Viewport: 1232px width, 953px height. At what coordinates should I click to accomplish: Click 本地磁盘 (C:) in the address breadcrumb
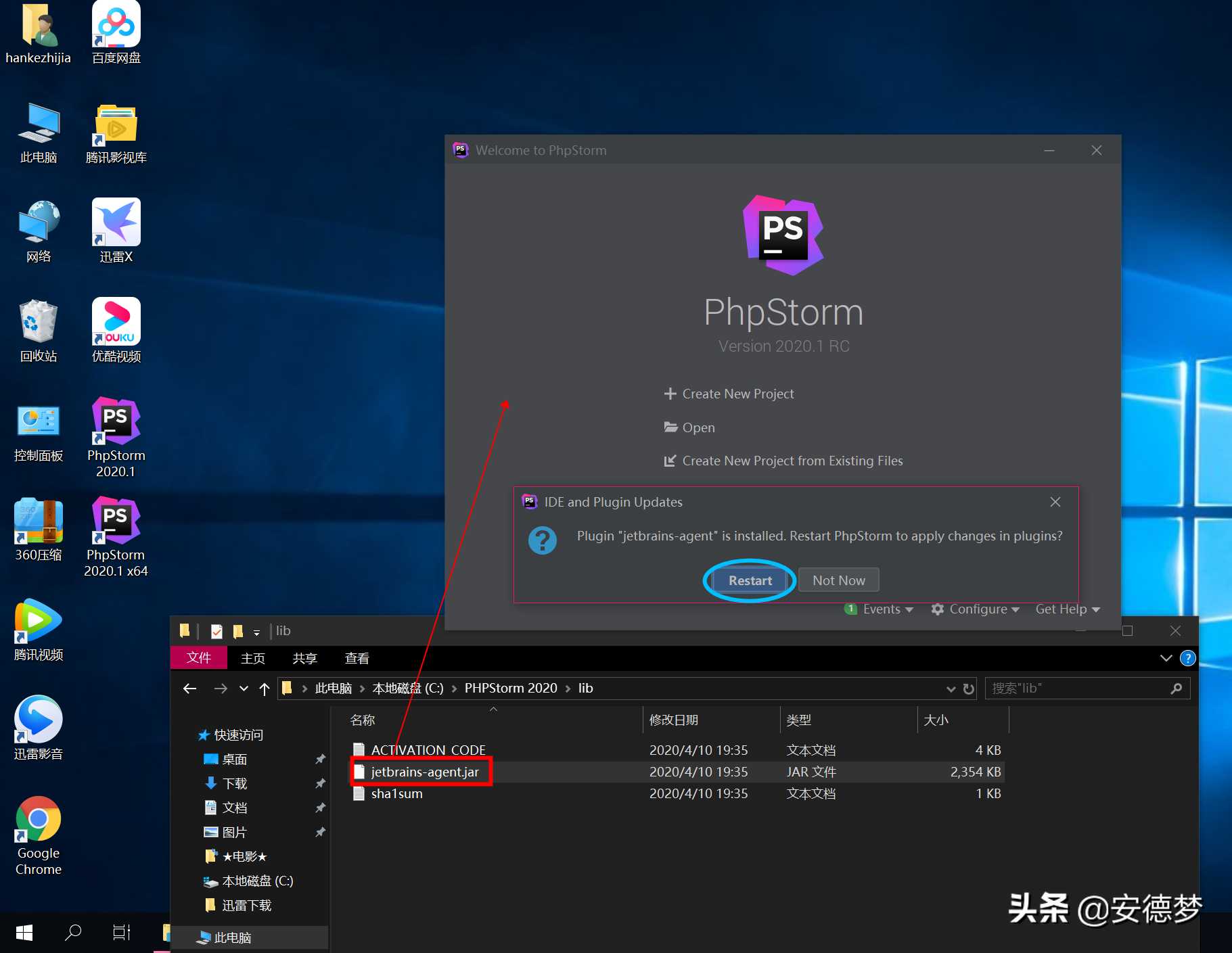click(408, 688)
